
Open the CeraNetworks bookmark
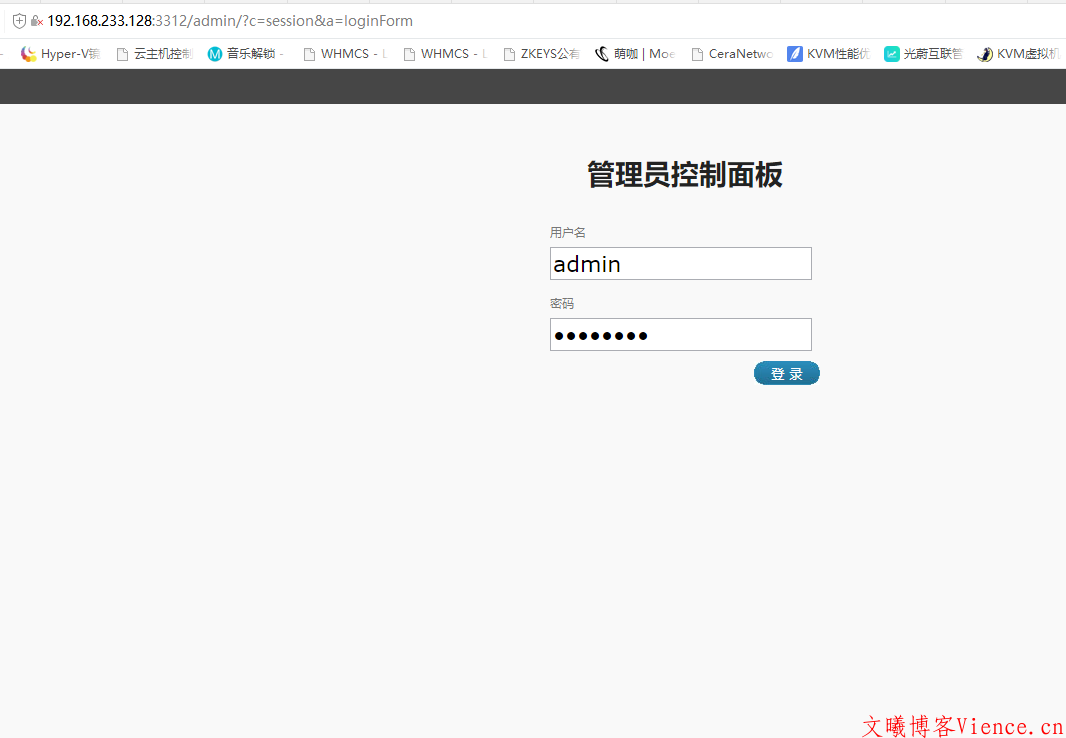pyautogui.click(x=731, y=54)
